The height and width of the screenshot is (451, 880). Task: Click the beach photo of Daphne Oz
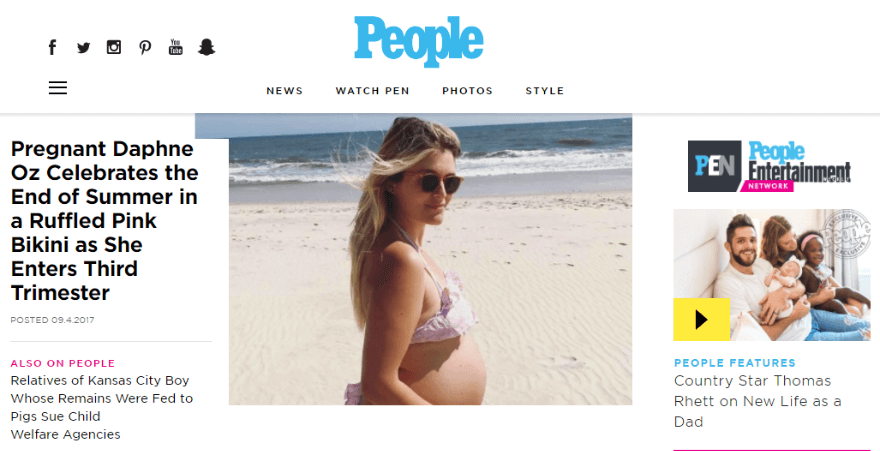430,259
